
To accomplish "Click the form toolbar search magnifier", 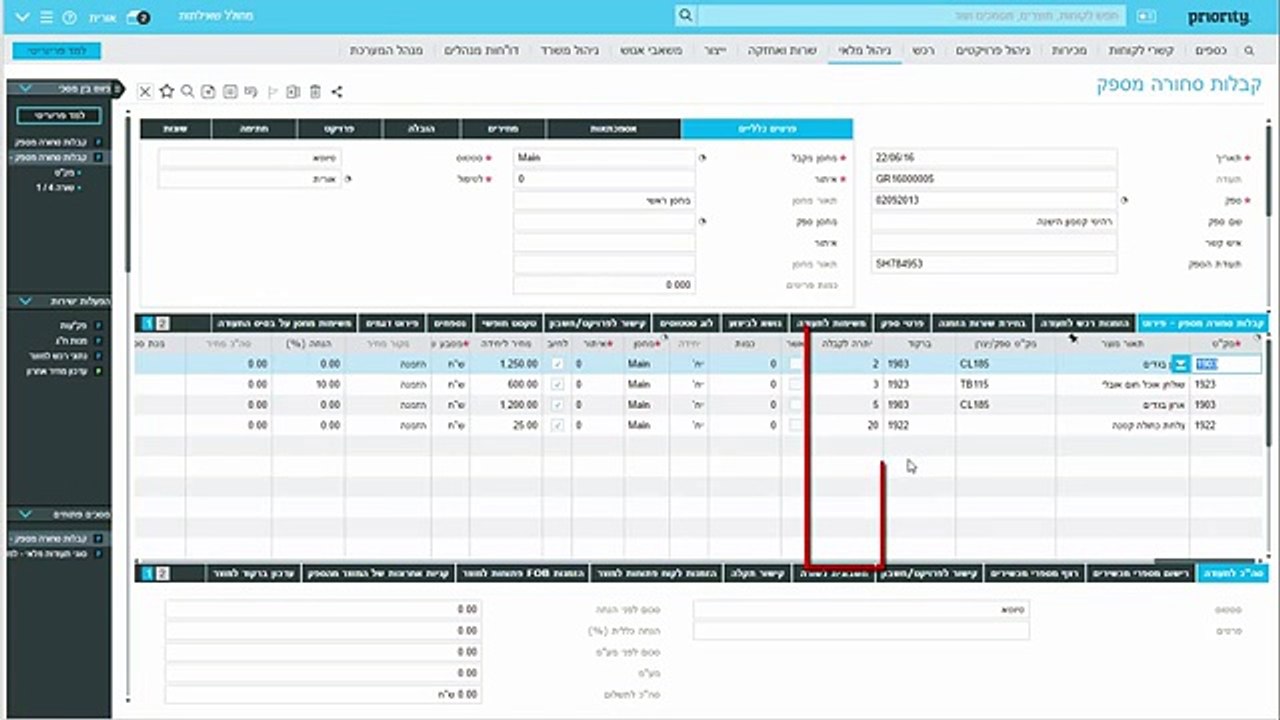I will (x=187, y=91).
